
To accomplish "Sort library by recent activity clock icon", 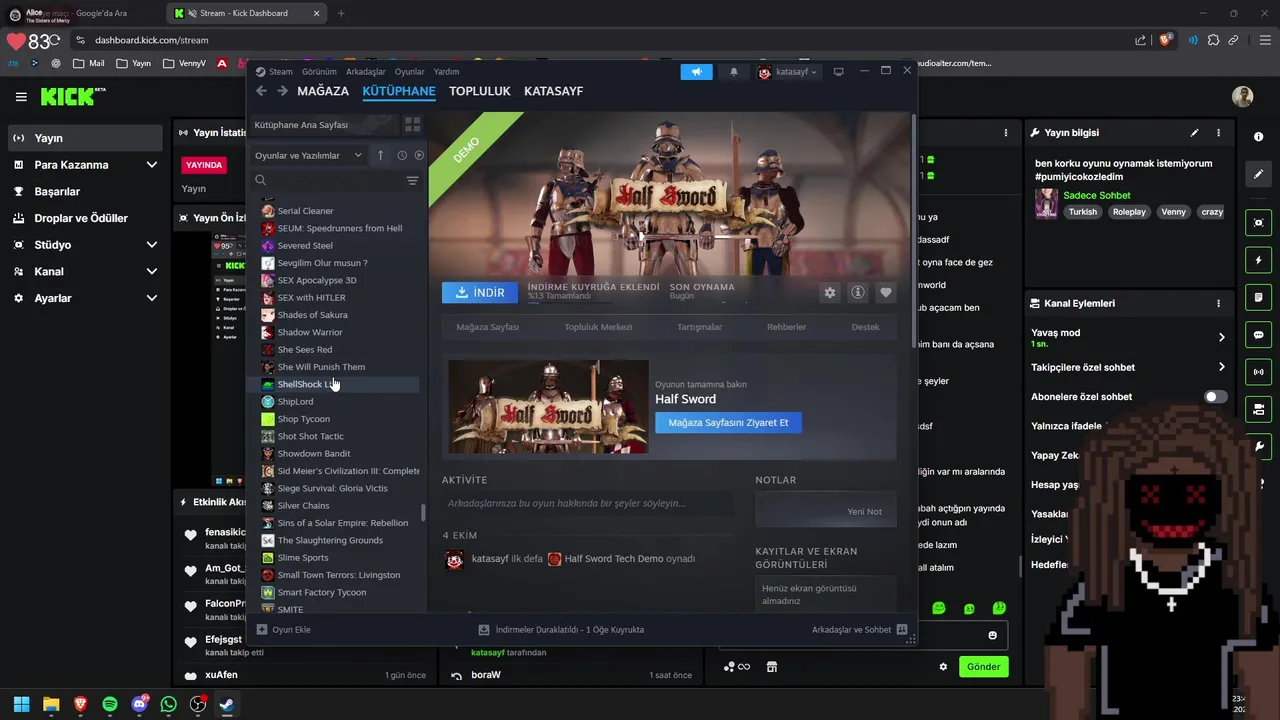I will [x=402, y=155].
